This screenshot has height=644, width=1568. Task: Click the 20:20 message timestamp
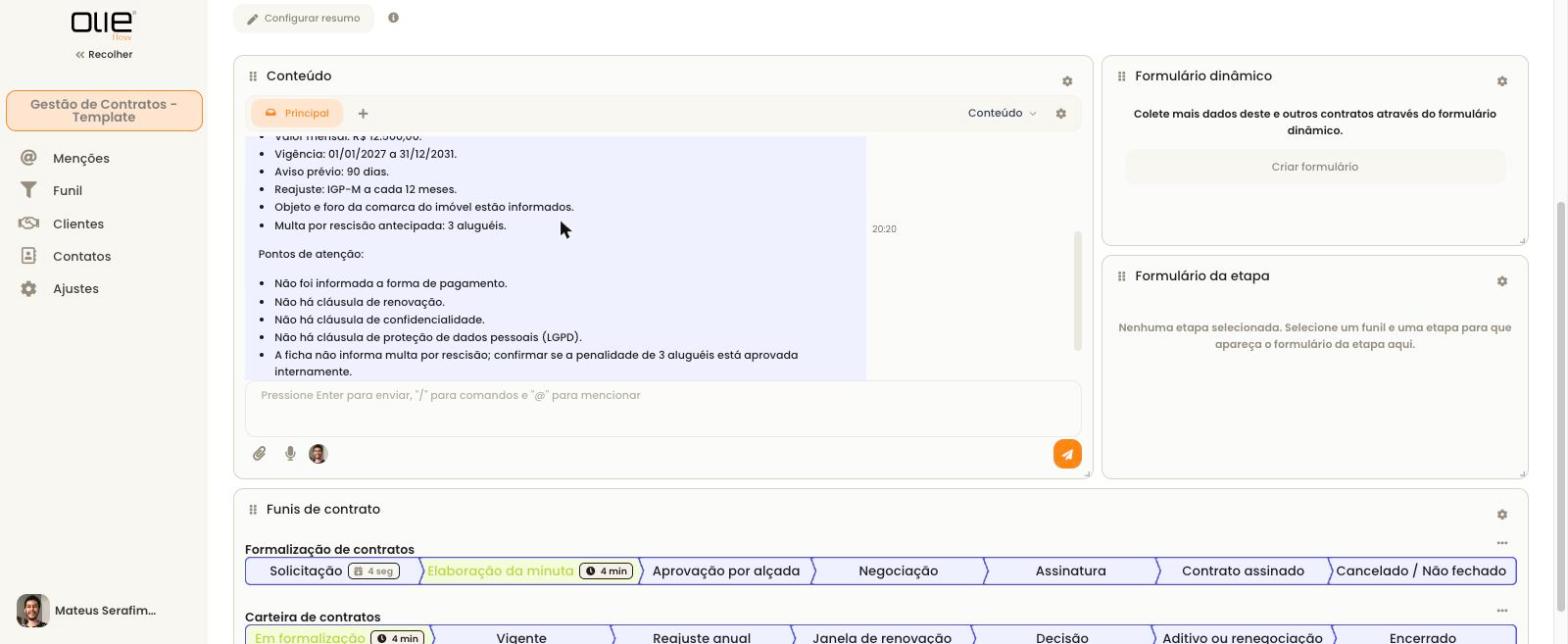pos(884,229)
